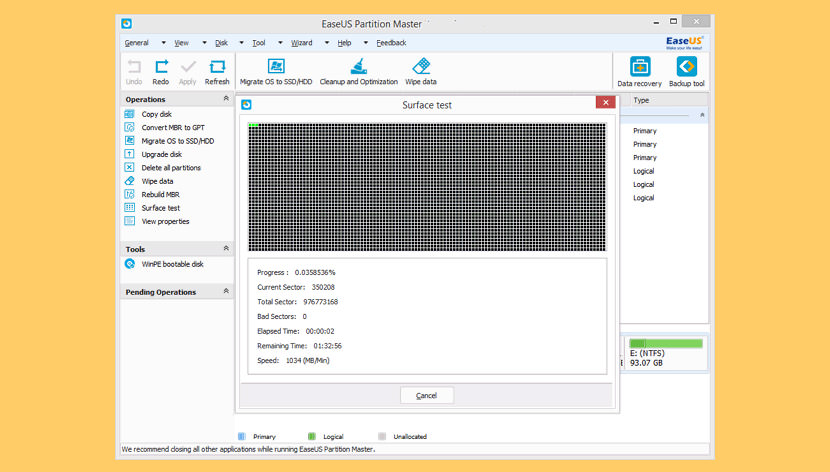Choose View properties operation text
The image size is (830, 472).
pyautogui.click(x=165, y=221)
